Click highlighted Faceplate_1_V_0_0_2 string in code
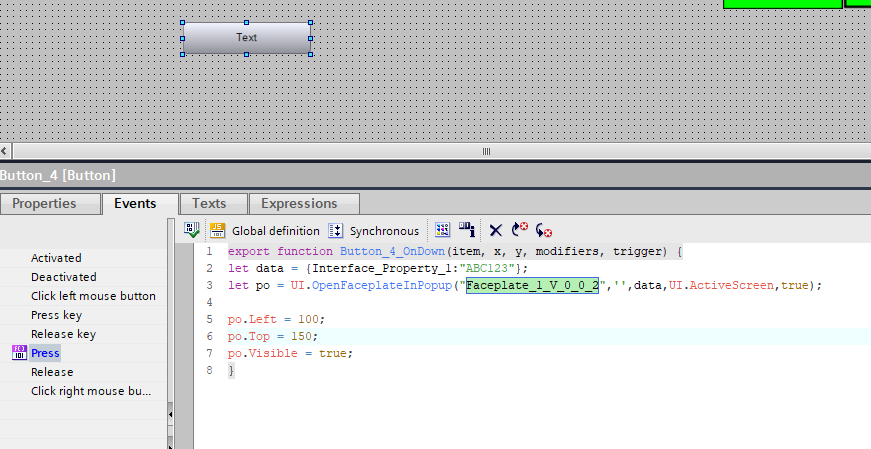This screenshot has height=449, width=871. pyautogui.click(x=531, y=285)
